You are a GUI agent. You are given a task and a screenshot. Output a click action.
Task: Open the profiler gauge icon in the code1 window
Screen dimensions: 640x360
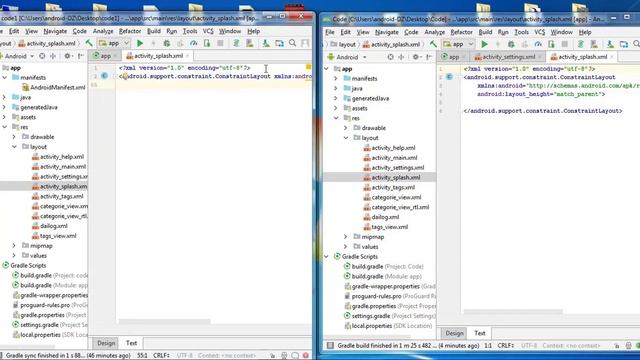pyautogui.click(x=193, y=43)
